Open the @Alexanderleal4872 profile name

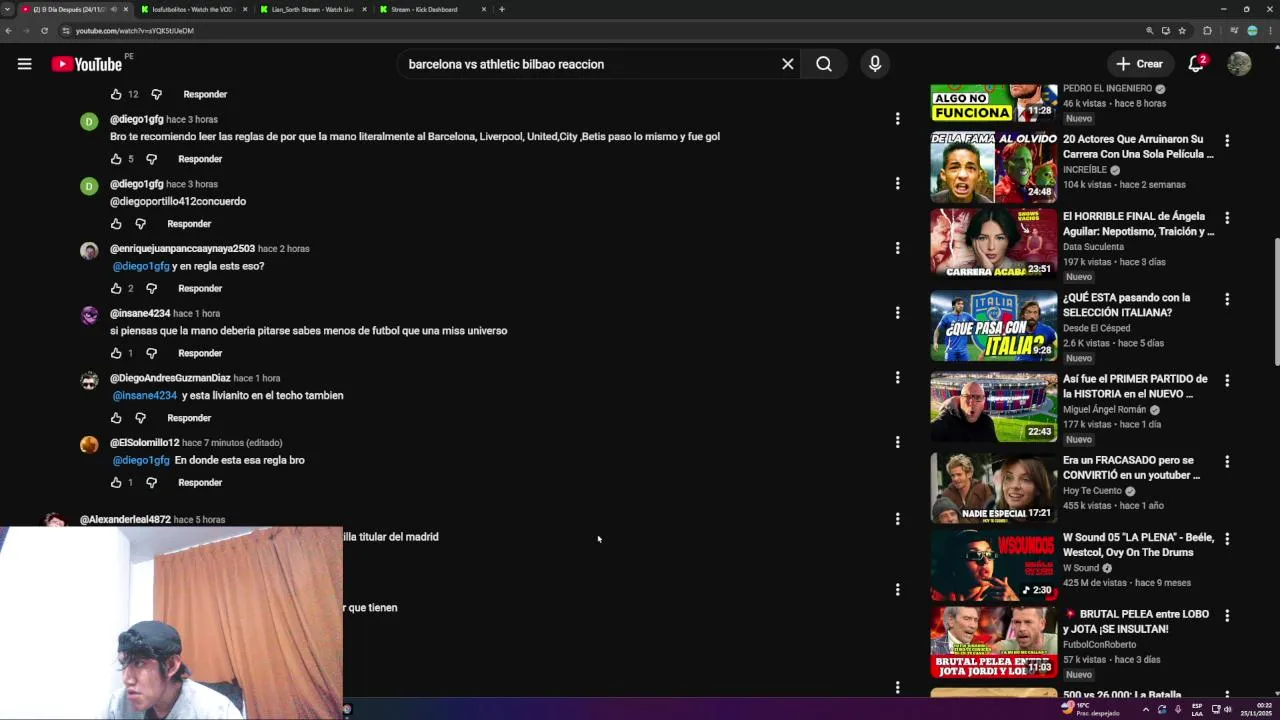(125, 519)
